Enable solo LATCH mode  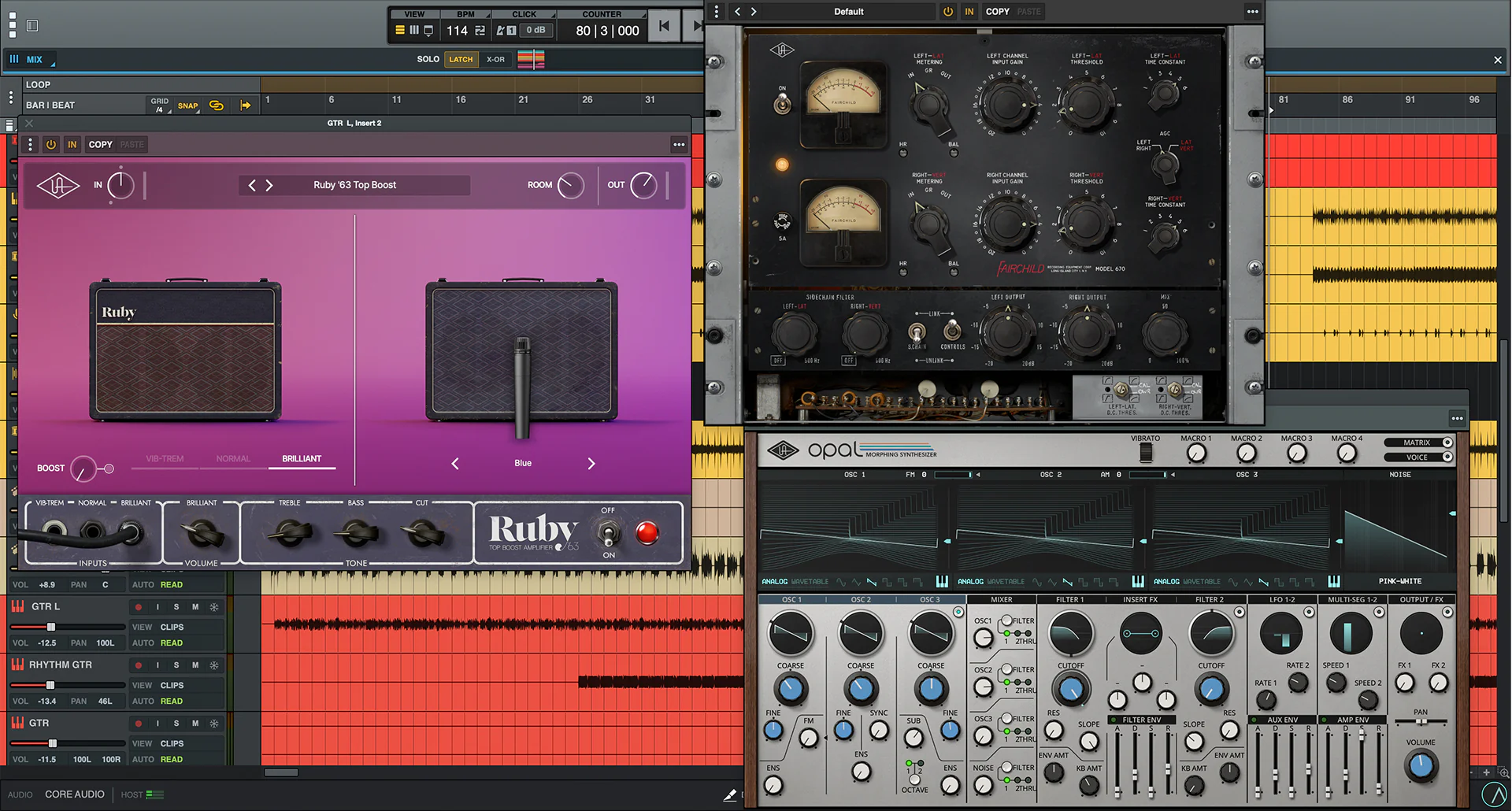(x=461, y=59)
